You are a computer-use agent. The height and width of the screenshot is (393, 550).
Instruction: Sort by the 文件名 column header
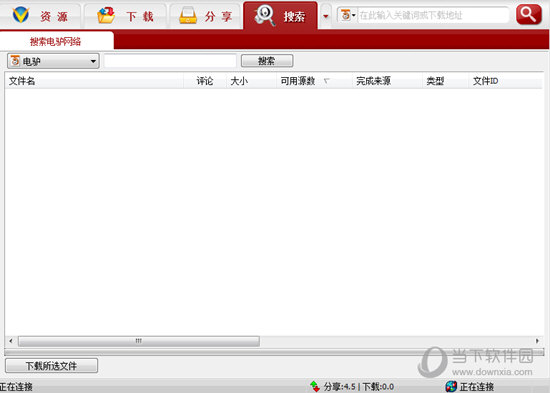[x=94, y=81]
